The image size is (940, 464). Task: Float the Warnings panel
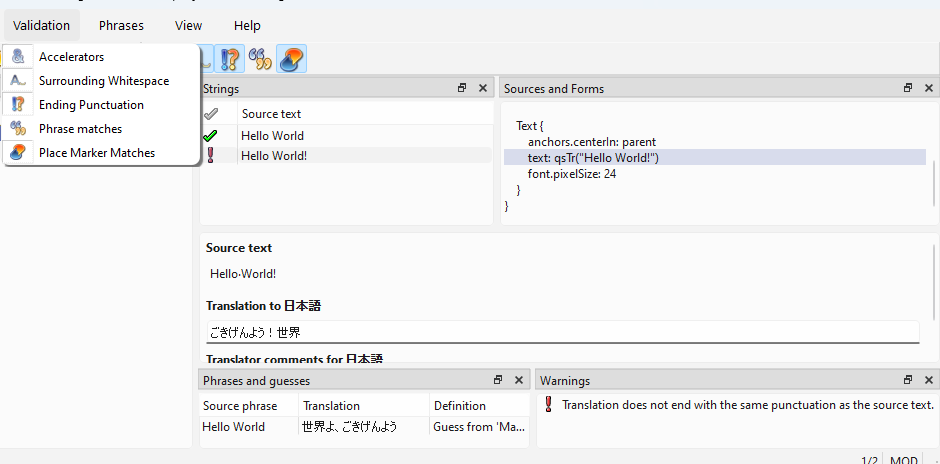coord(908,380)
